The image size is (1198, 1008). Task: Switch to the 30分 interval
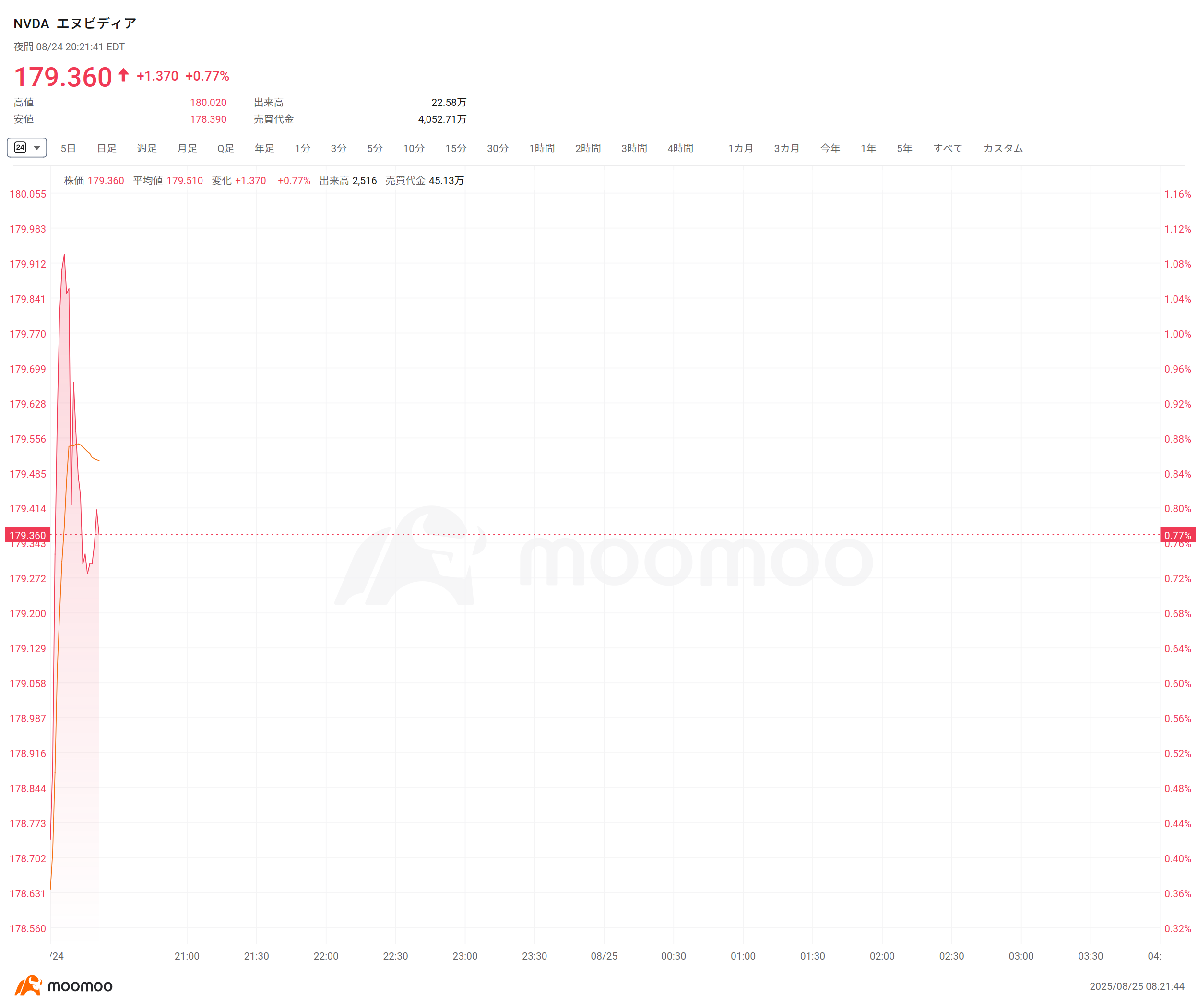[x=497, y=149]
